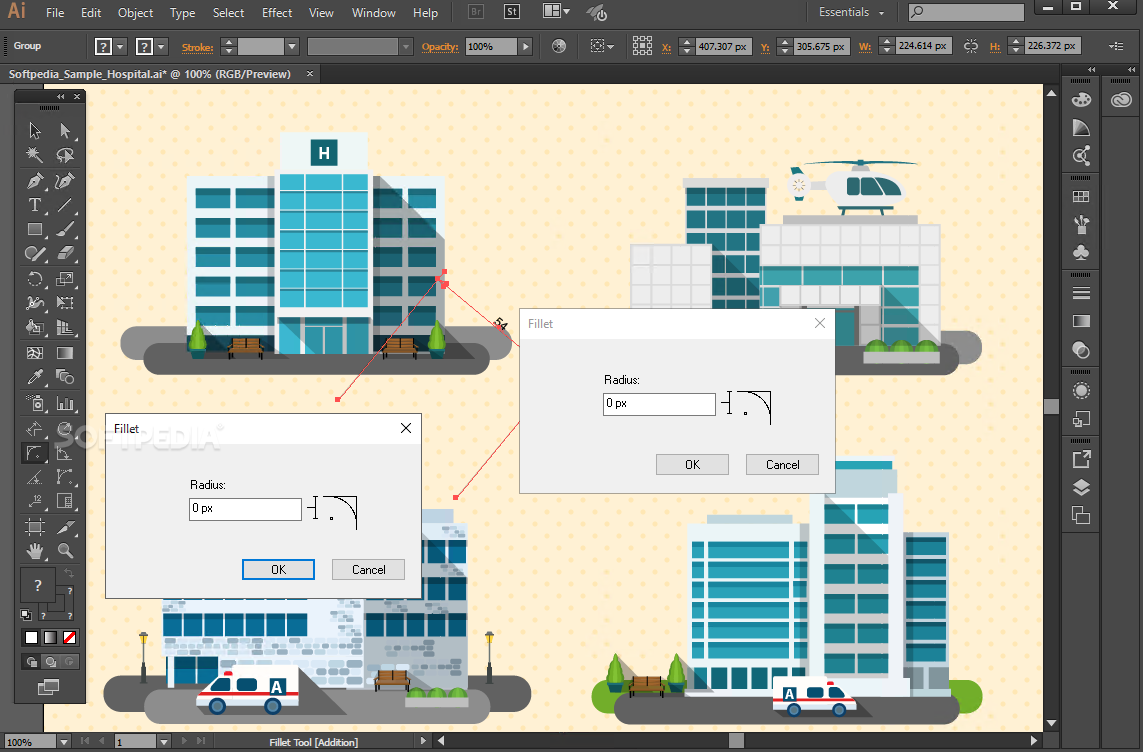Select the Lasso tool
This screenshot has height=752, width=1143.
65,154
